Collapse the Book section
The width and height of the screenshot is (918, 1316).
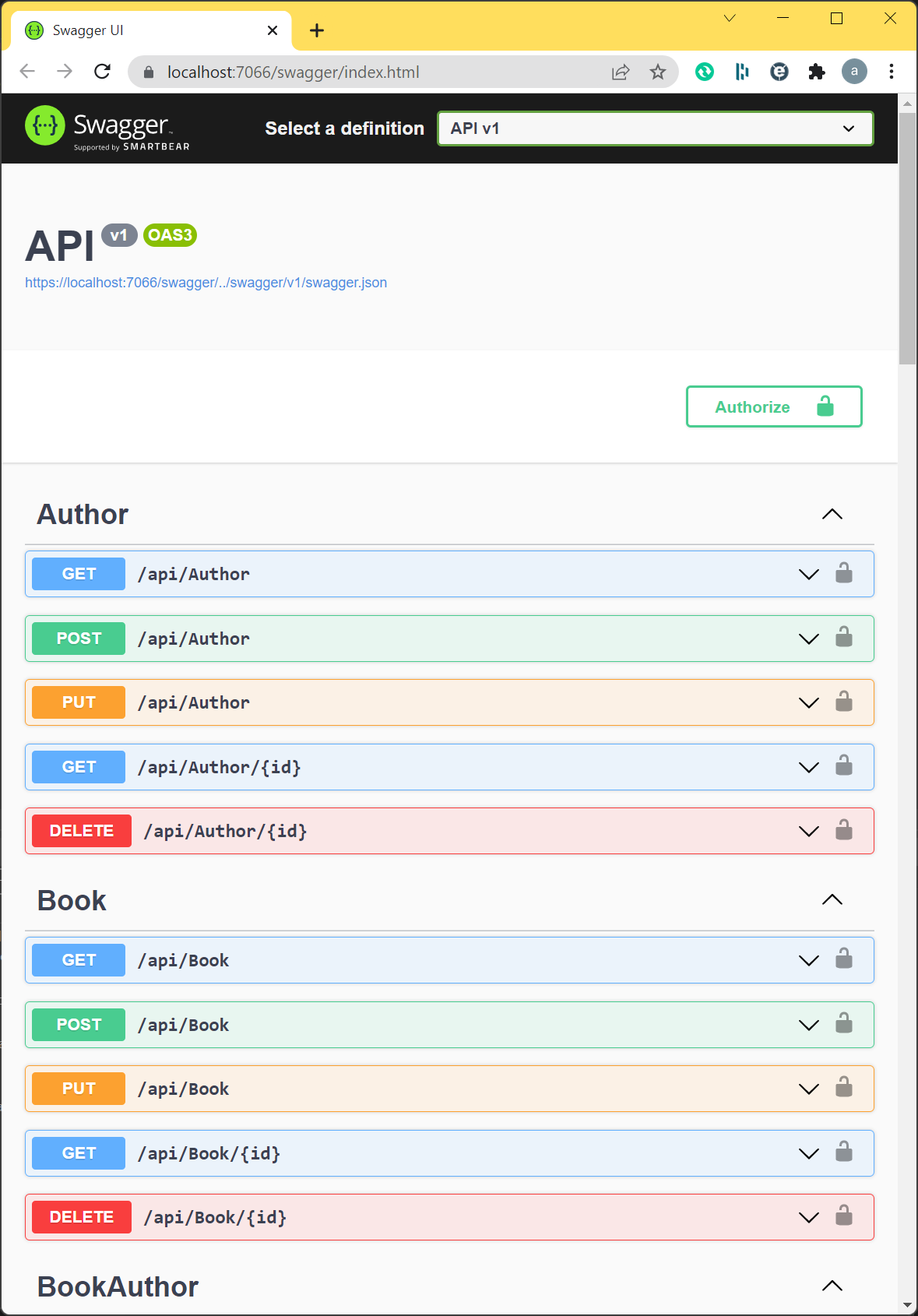[832, 899]
